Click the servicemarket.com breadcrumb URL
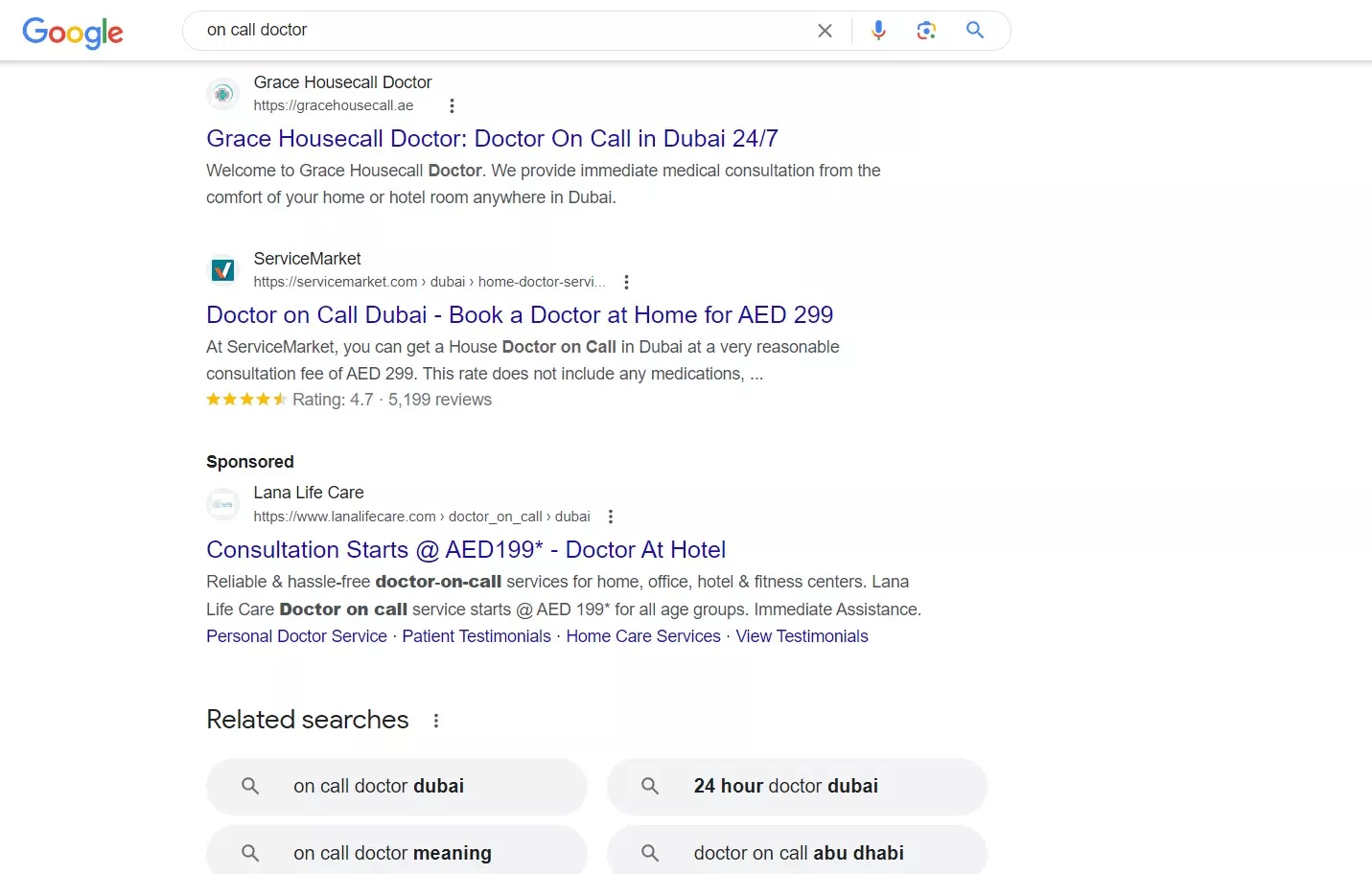Image resolution: width=1372 pixels, height=874 pixels. 430,282
